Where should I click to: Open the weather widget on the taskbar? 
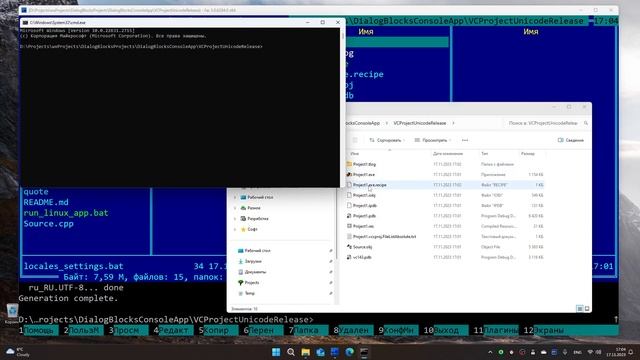pyautogui.click(x=17, y=352)
